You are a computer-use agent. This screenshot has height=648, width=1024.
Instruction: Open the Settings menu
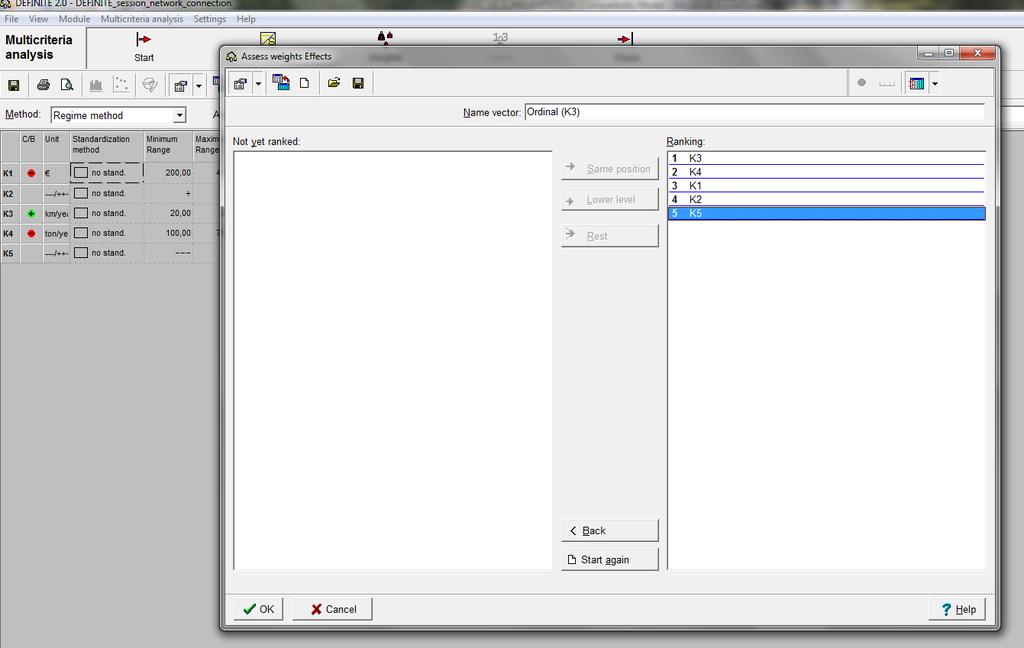(210, 19)
